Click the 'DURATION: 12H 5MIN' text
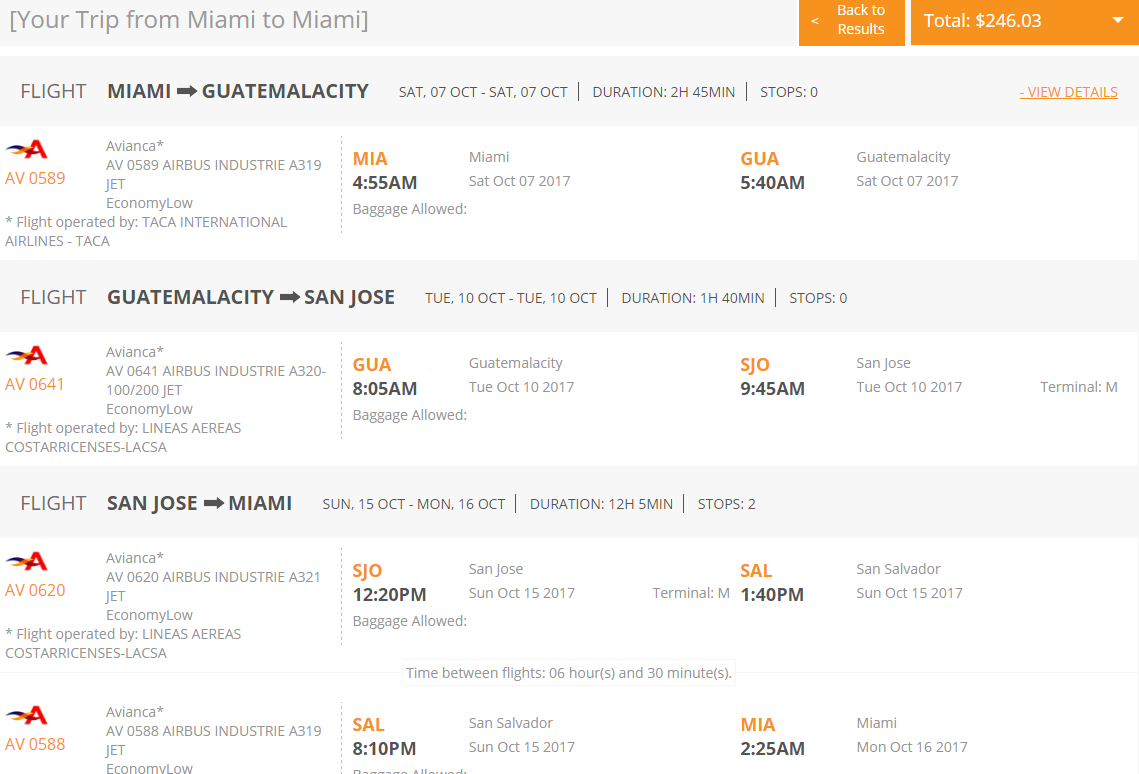The image size is (1139, 774). (x=601, y=505)
